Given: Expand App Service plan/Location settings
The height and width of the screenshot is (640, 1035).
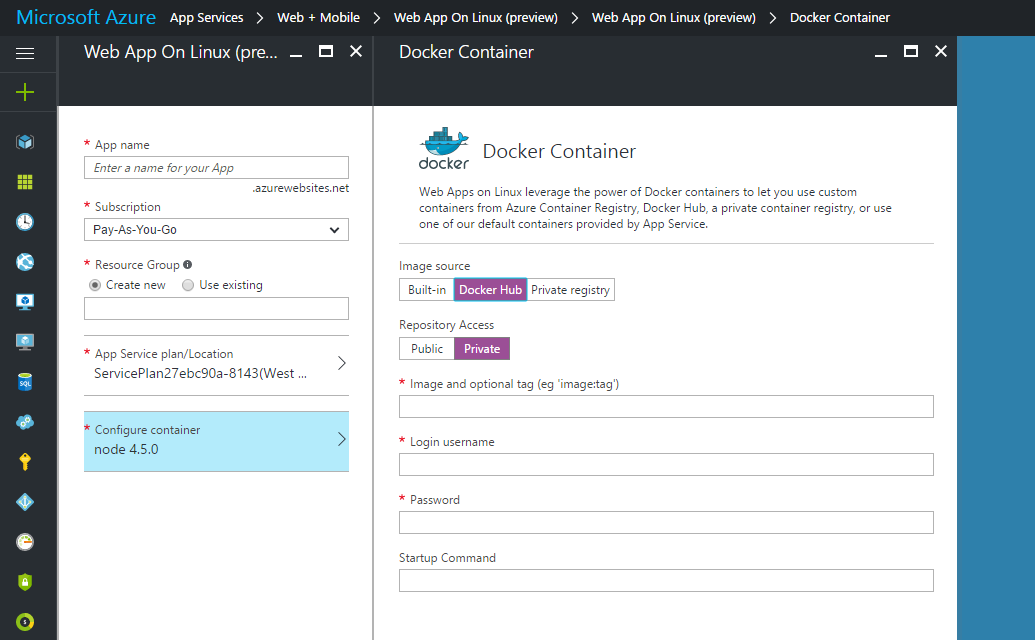Looking at the screenshot, I should coord(216,364).
